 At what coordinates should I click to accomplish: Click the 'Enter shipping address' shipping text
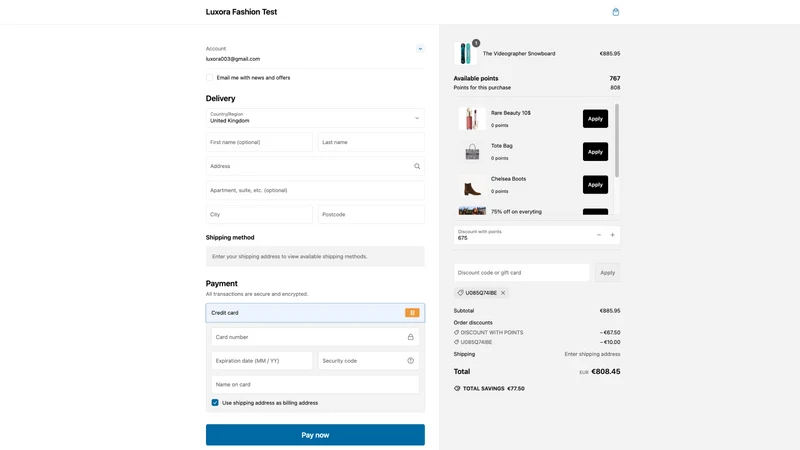click(592, 354)
